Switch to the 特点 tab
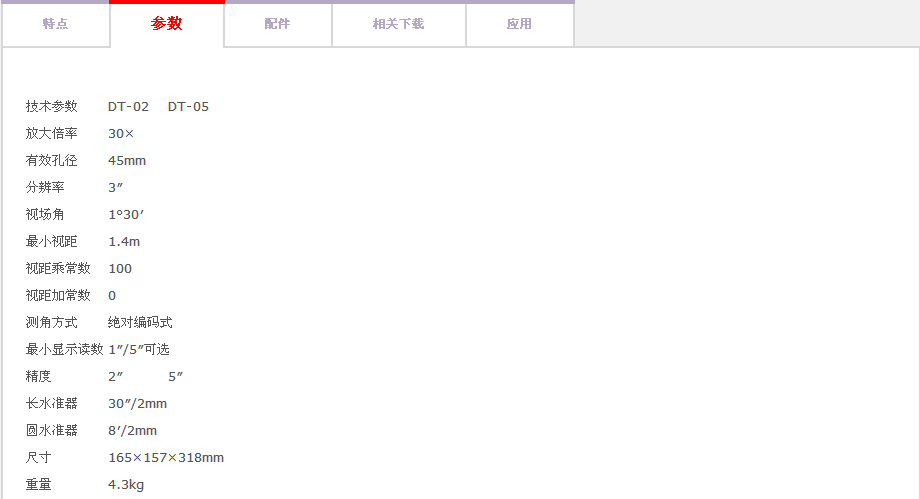 pos(55,24)
